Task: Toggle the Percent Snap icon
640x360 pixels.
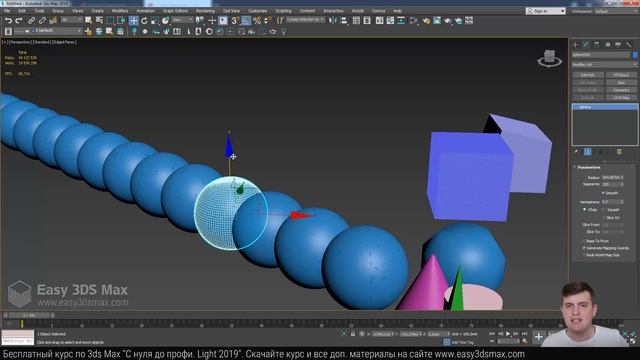Action: click(x=257, y=20)
